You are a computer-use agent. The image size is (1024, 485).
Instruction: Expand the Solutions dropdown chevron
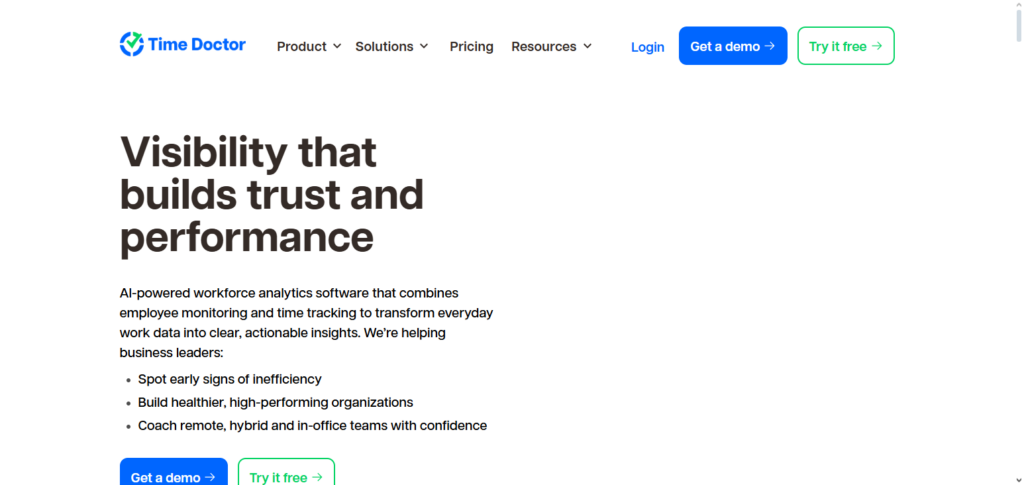click(x=424, y=46)
